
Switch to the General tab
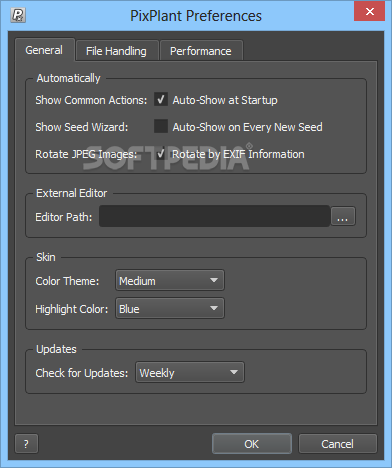point(44,50)
